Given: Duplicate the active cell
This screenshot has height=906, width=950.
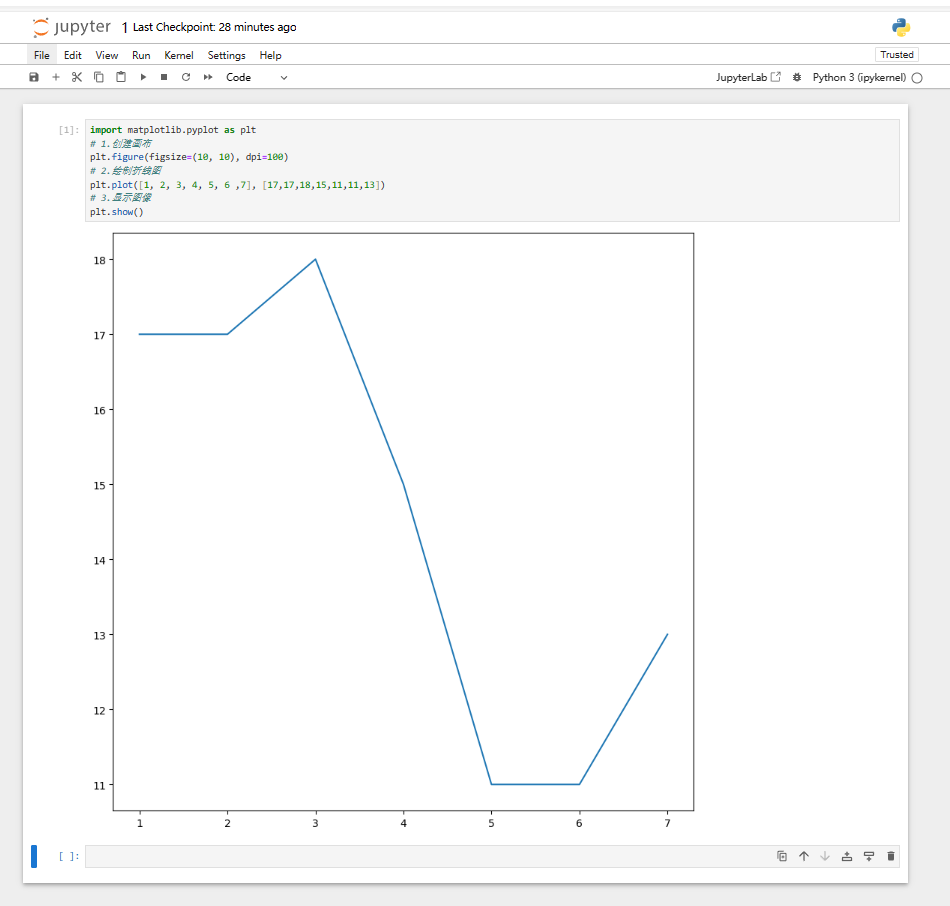Looking at the screenshot, I should tap(782, 856).
